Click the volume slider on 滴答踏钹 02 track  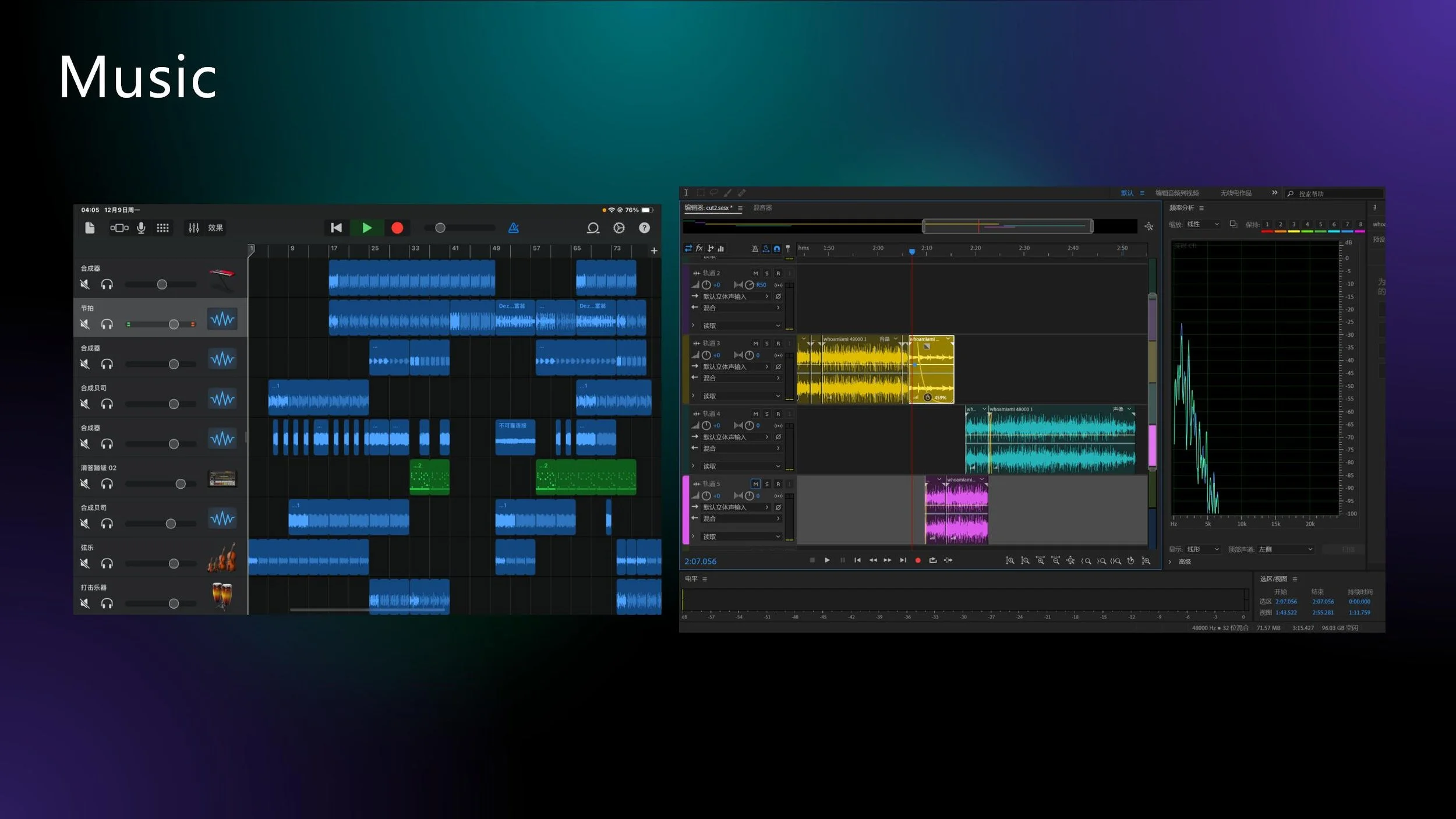[x=181, y=484]
